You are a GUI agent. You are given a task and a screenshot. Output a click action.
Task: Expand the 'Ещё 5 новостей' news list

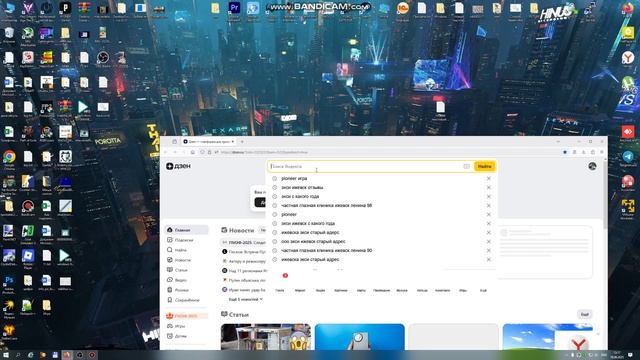pos(245,299)
